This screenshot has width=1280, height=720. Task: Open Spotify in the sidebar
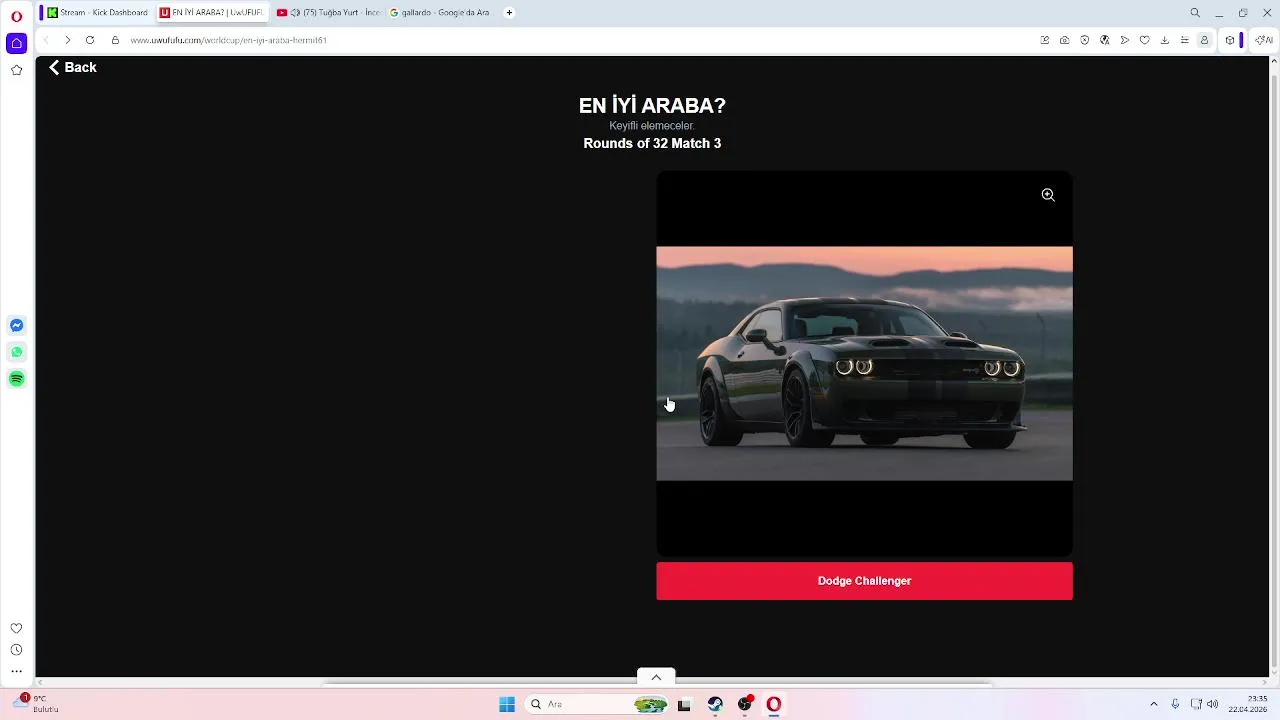16,379
